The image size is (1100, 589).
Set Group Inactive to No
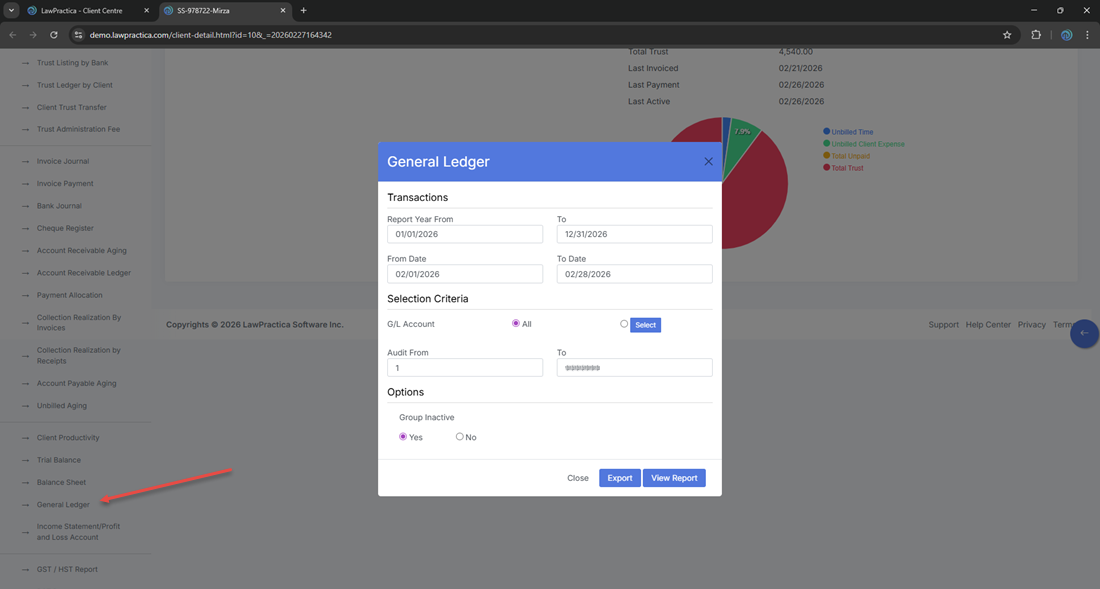coord(460,437)
